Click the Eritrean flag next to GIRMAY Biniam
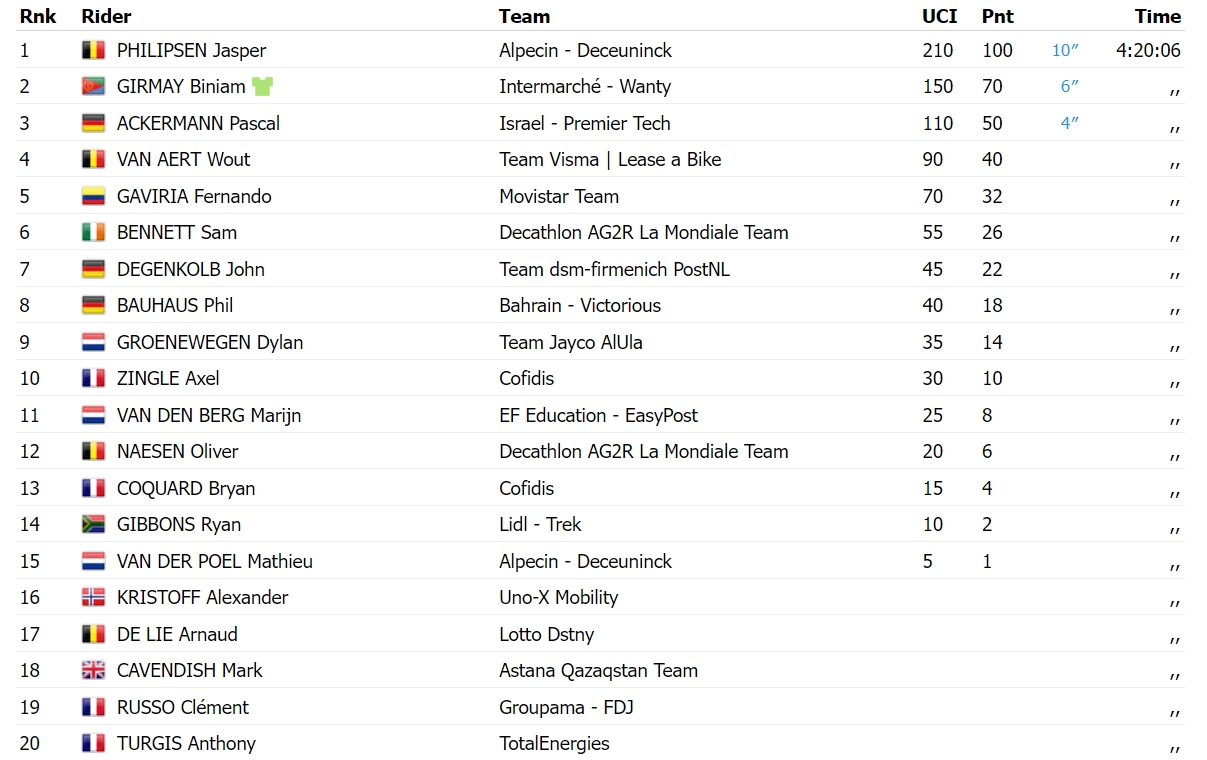 point(93,87)
